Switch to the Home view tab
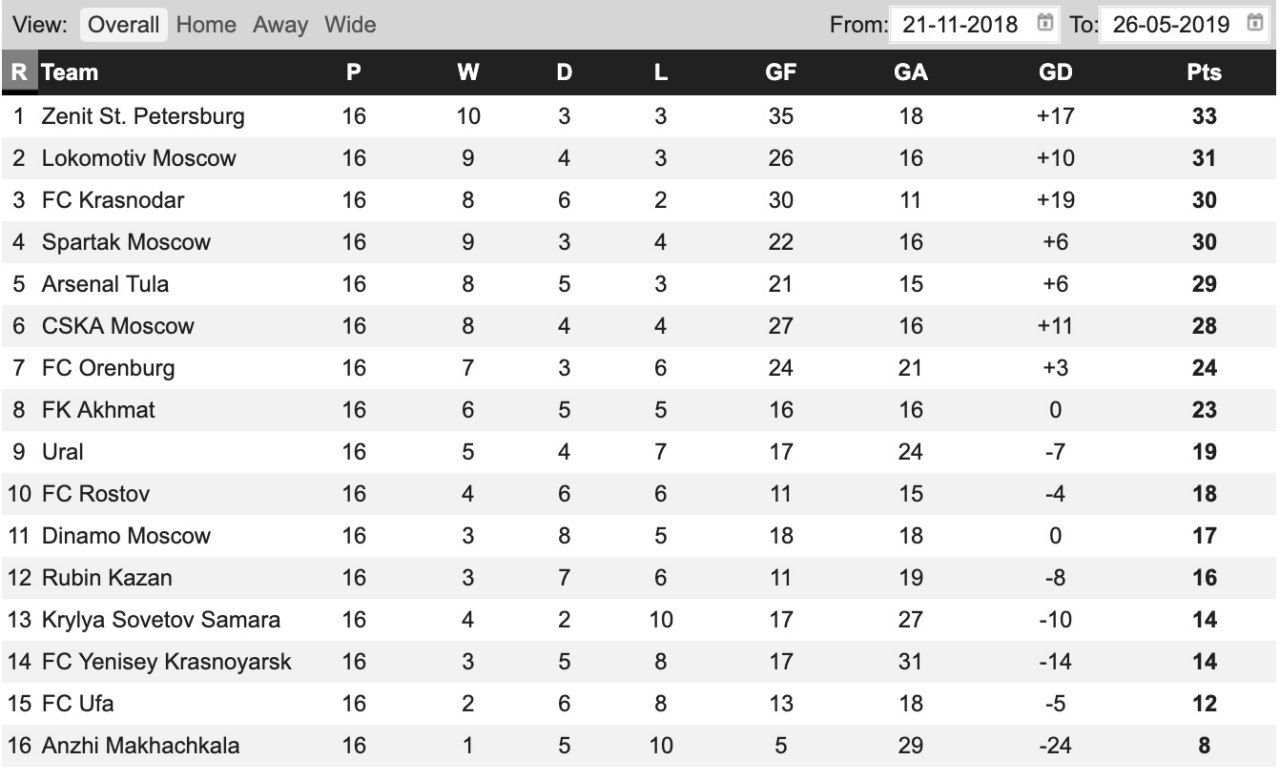The width and height of the screenshot is (1280, 780). (206, 25)
